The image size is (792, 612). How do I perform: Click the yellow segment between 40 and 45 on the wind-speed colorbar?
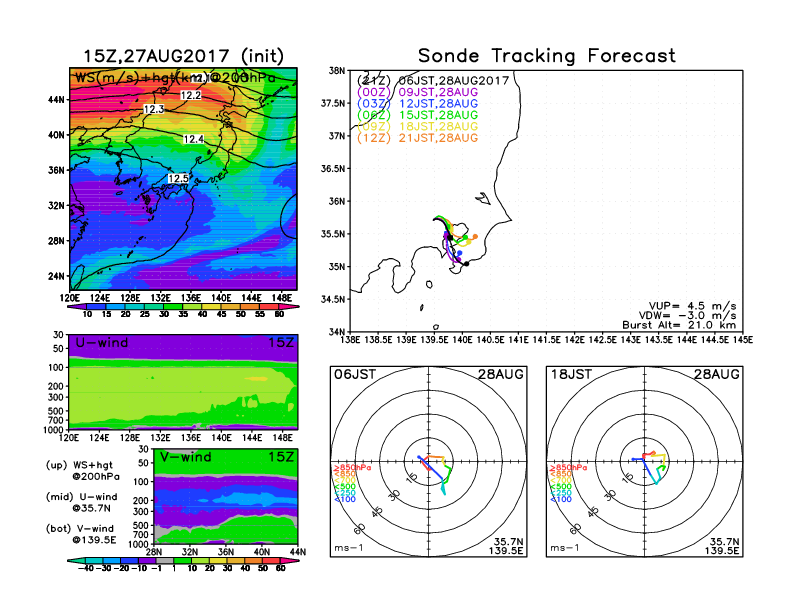click(x=212, y=307)
